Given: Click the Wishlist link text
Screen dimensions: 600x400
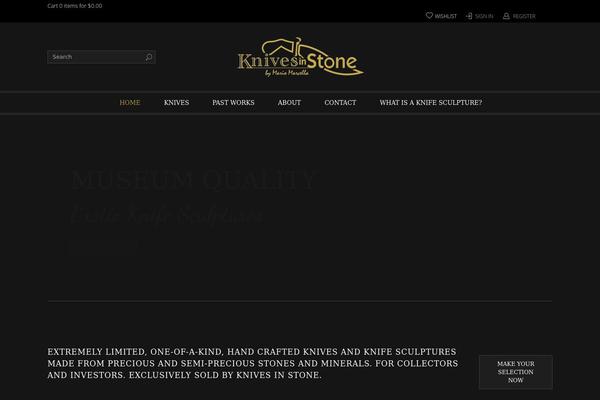Looking at the screenshot, I should point(446,16).
